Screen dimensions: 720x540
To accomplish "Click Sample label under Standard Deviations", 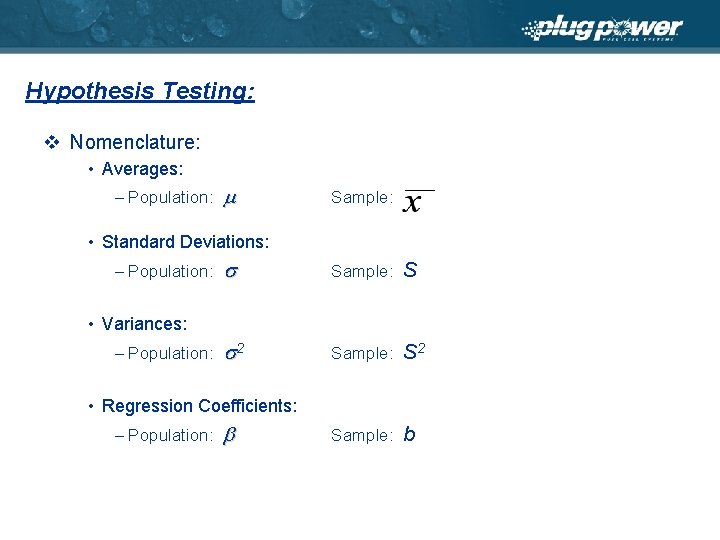I will pyautogui.click(x=362, y=271).
